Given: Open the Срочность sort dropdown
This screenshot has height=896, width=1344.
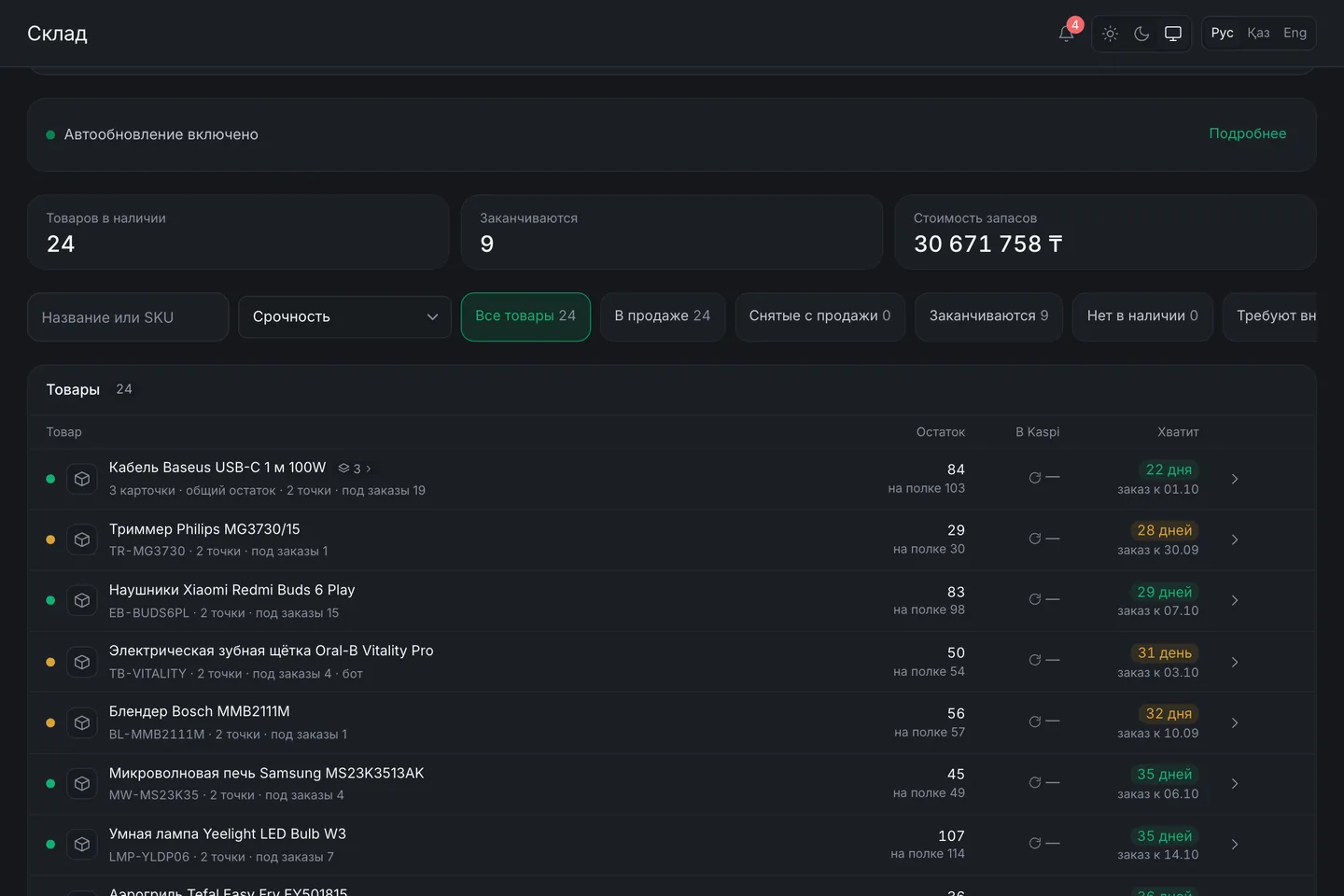Looking at the screenshot, I should (344, 316).
